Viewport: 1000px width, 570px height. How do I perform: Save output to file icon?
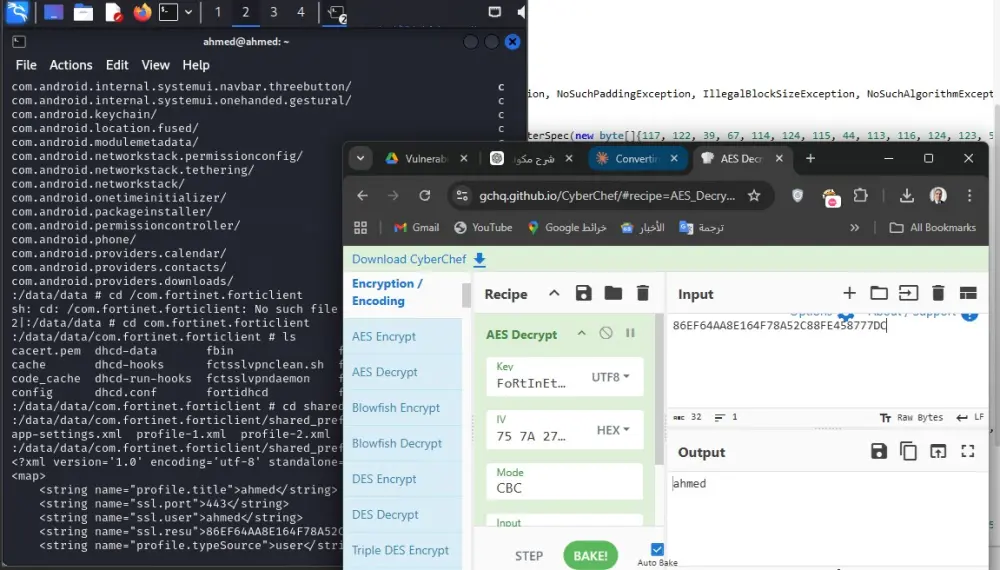878,451
